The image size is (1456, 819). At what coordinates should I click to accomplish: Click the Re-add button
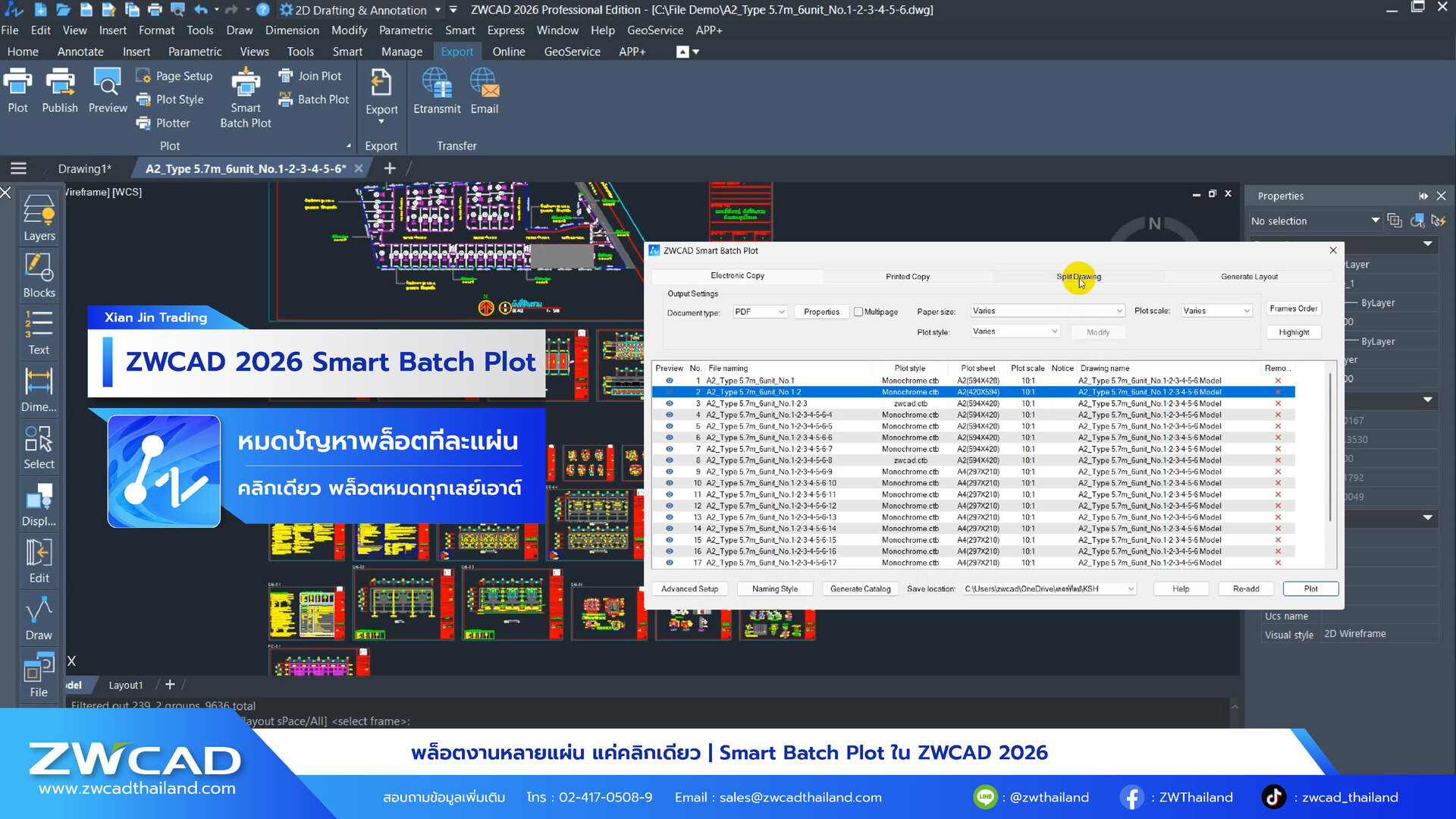1246,588
